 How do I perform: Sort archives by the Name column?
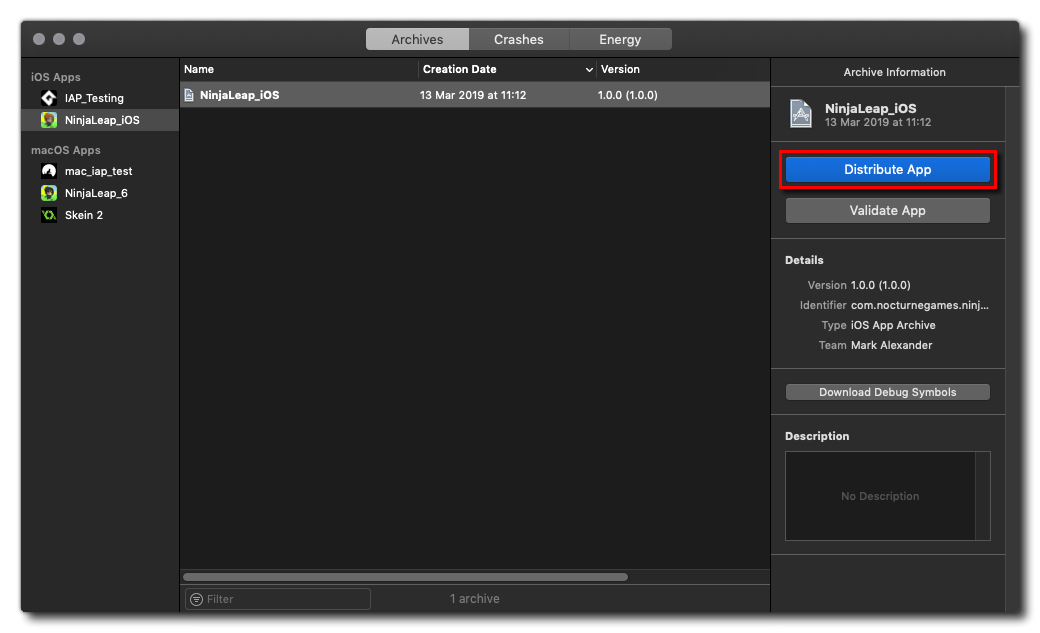click(298, 70)
